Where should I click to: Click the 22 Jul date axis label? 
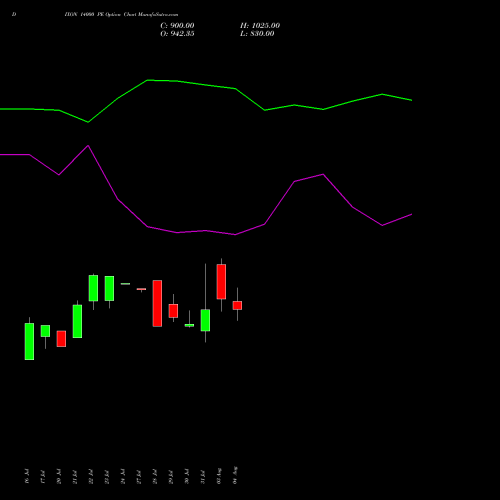pos(91,476)
